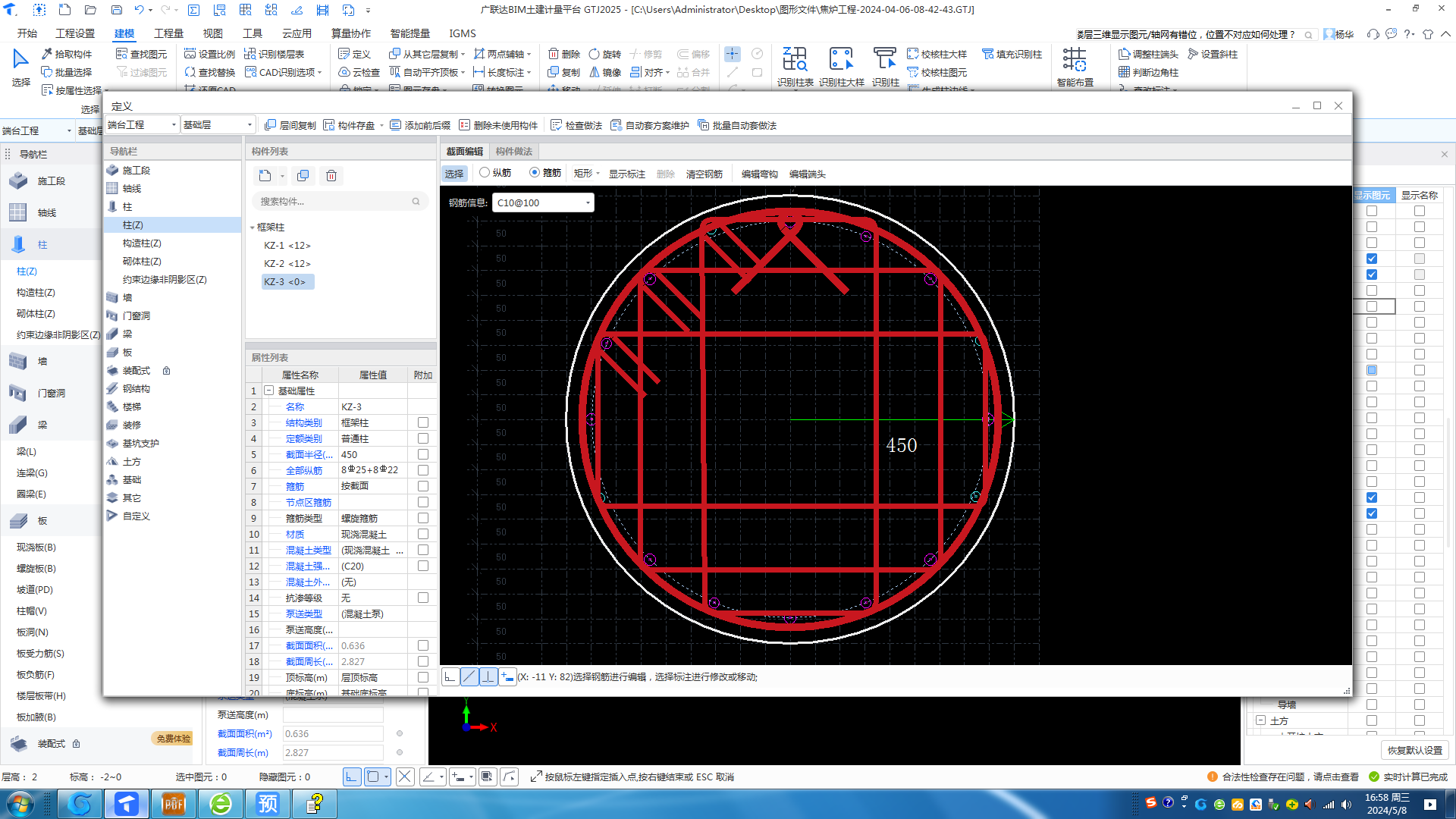Click 识别柱表 recognize column table icon
The width and height of the screenshot is (1456, 819).
click(795, 67)
